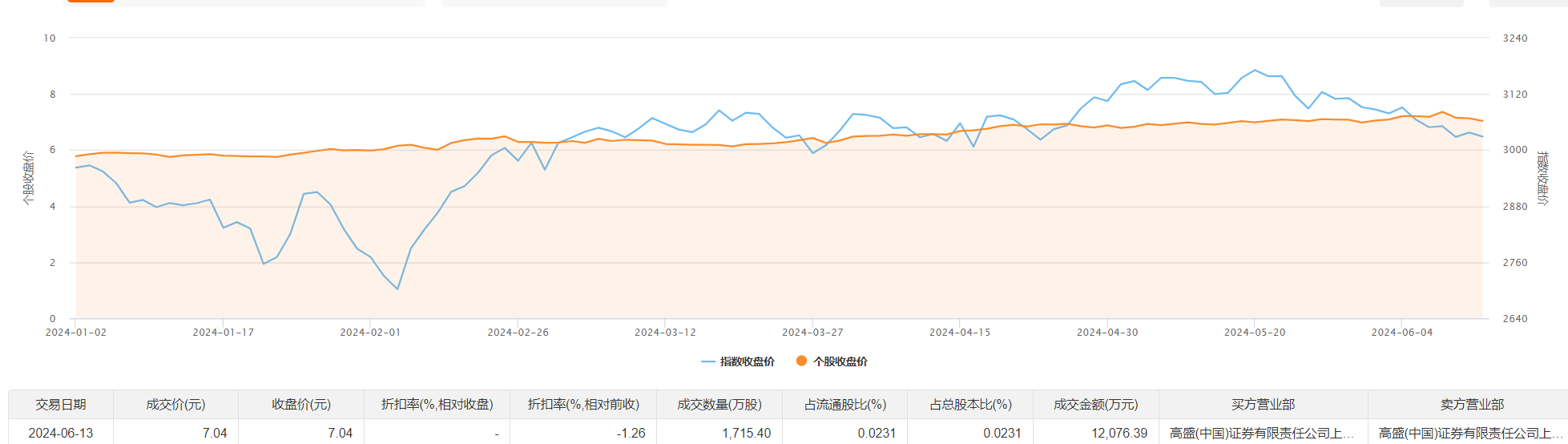Sort by 交易日期 column header
Screen dimensions: 1568x444
pos(61,405)
